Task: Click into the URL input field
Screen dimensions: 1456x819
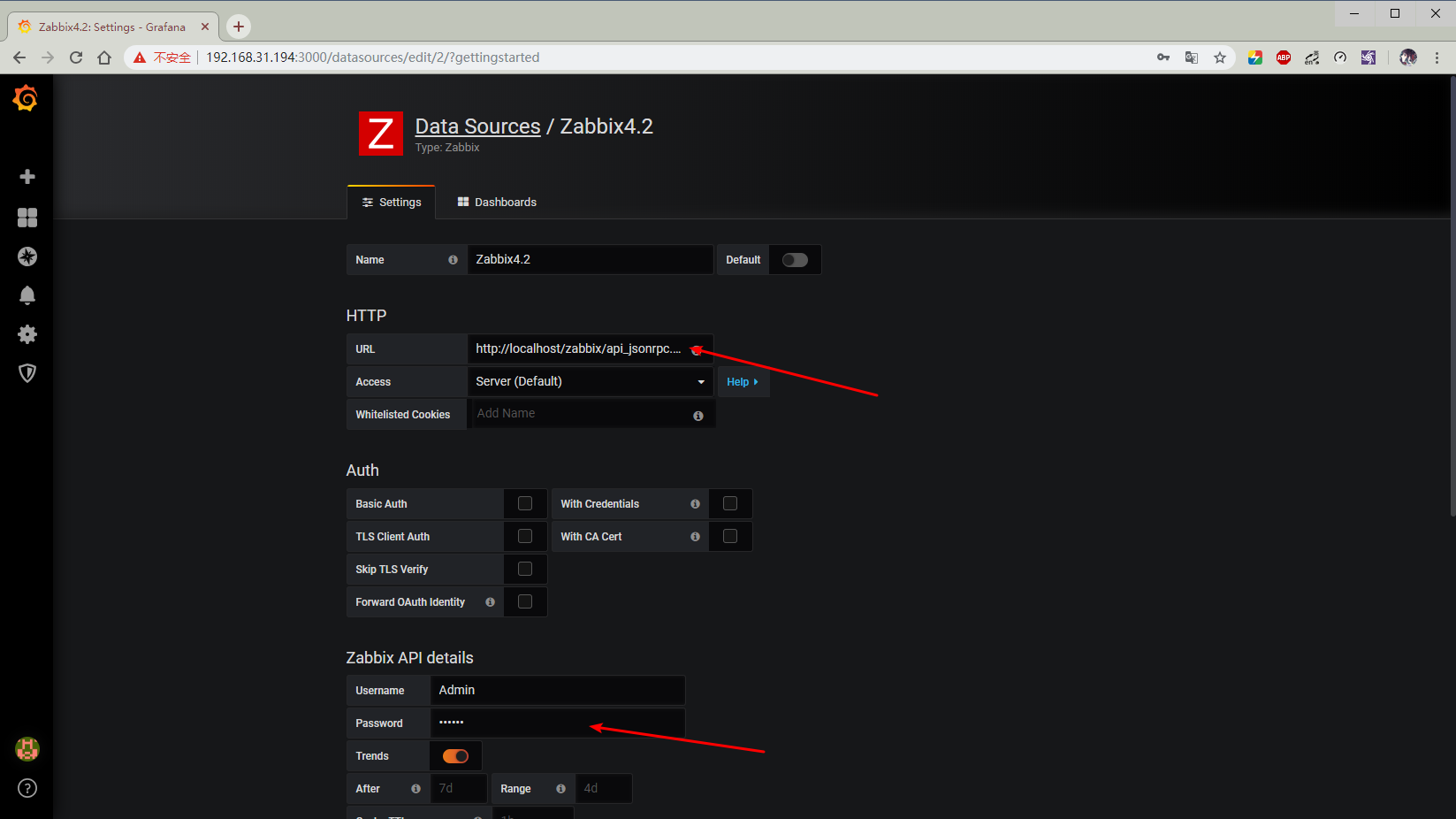Action: [x=590, y=349]
